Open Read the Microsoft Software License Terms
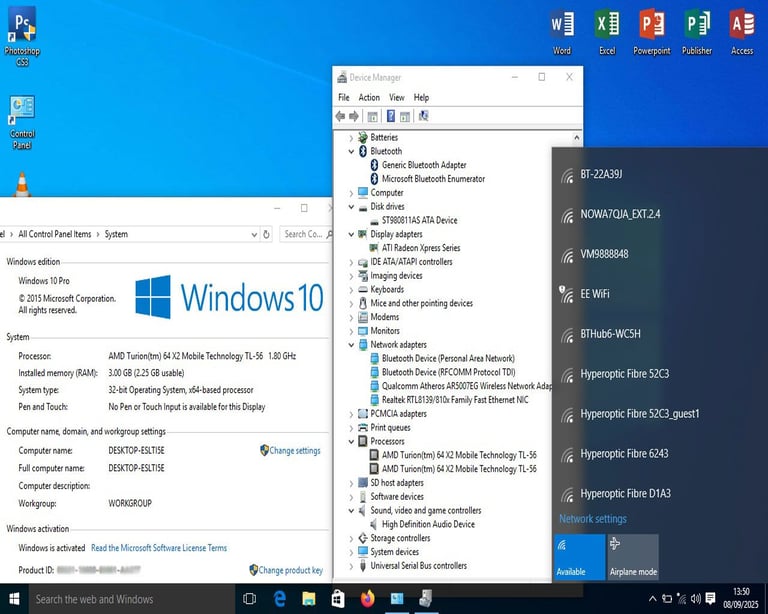This screenshot has width=768, height=614. pyautogui.click(x=159, y=548)
